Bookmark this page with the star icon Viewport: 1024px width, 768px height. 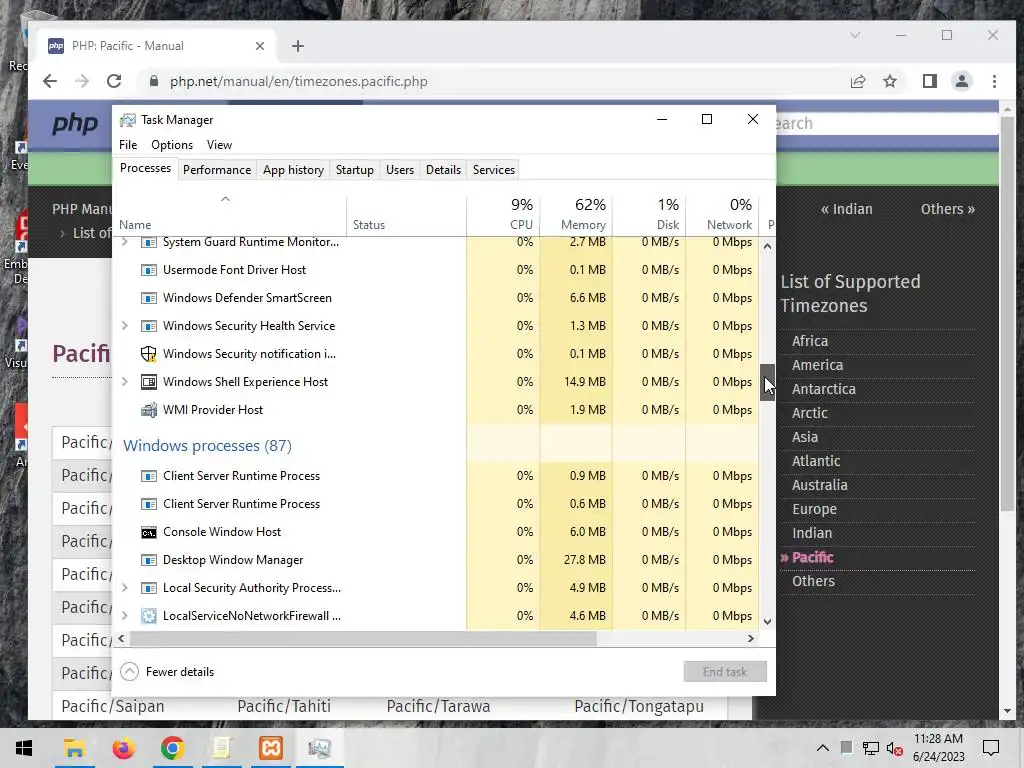(889, 81)
